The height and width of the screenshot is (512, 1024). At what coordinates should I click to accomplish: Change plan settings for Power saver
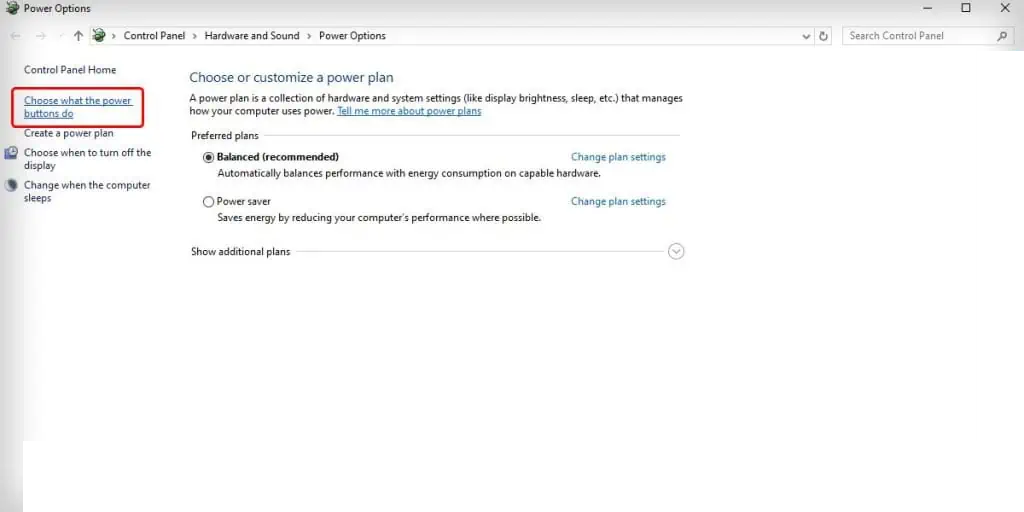tap(618, 201)
